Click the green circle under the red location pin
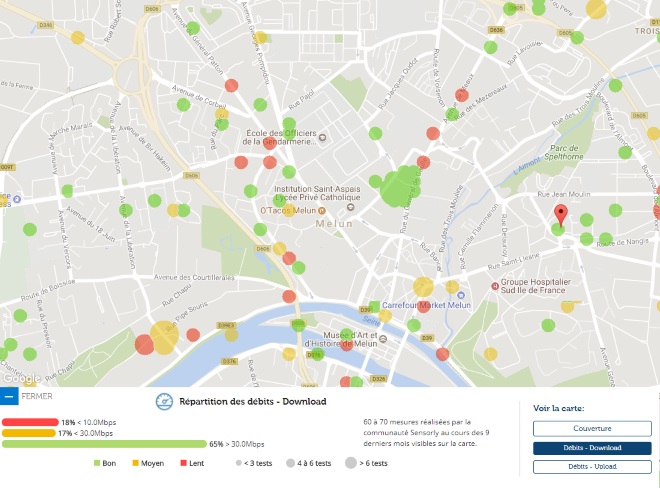This screenshot has width=660, height=488. coord(558,229)
